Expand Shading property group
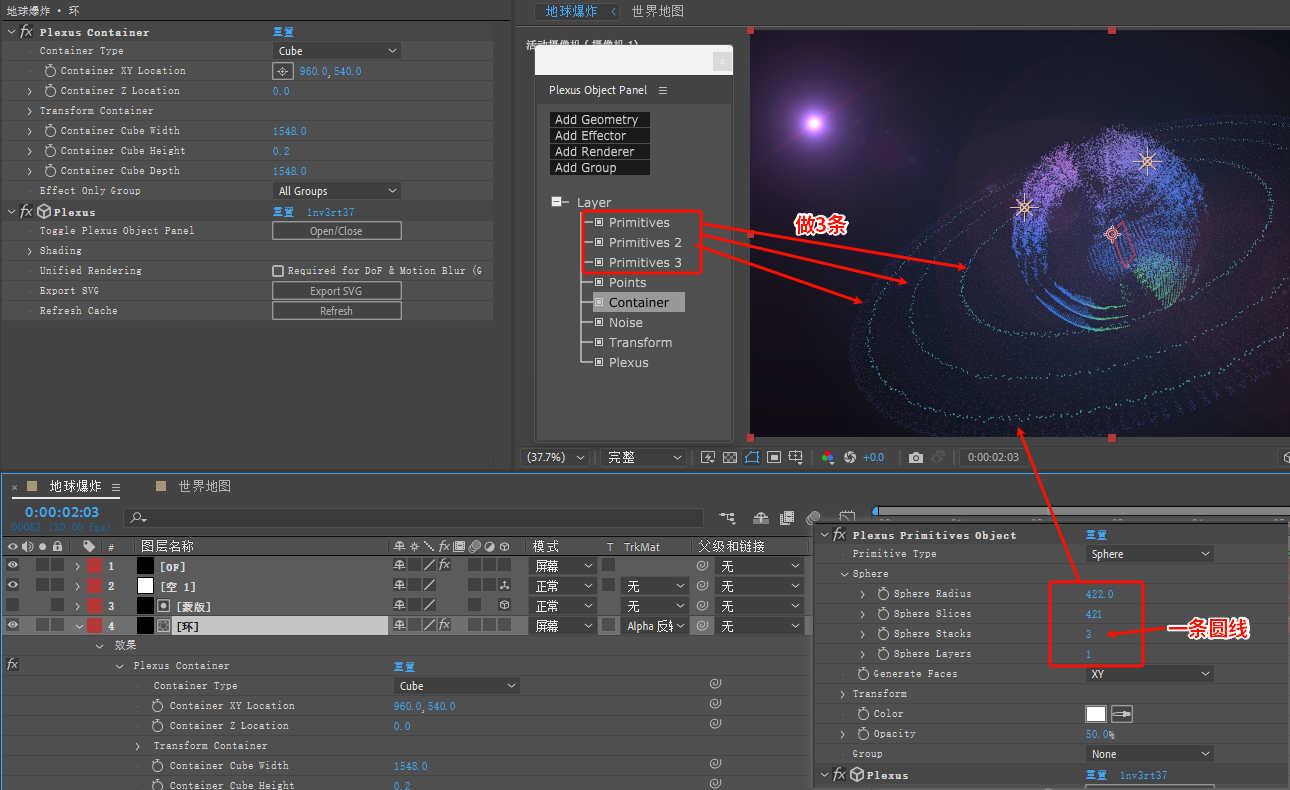Viewport: 1290px width, 790px height. (30, 251)
